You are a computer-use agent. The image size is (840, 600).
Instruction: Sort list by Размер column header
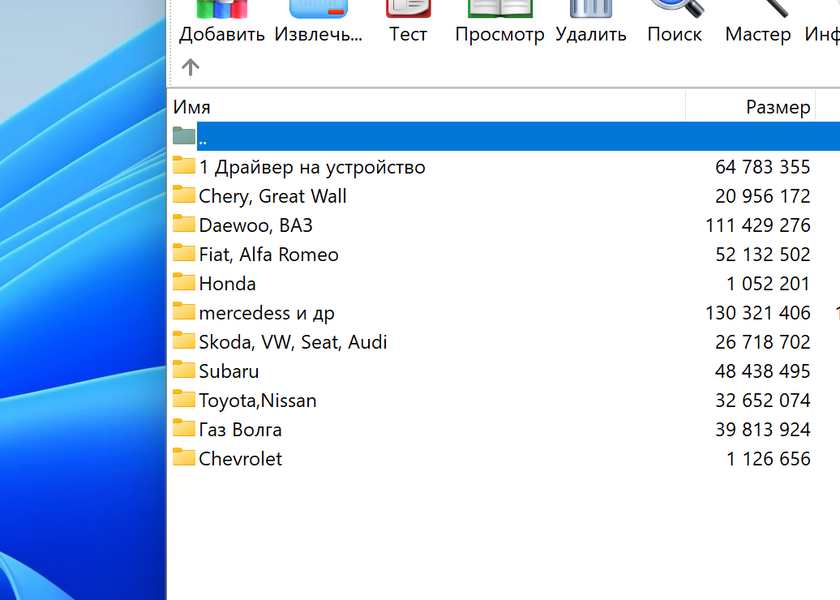click(x=778, y=107)
